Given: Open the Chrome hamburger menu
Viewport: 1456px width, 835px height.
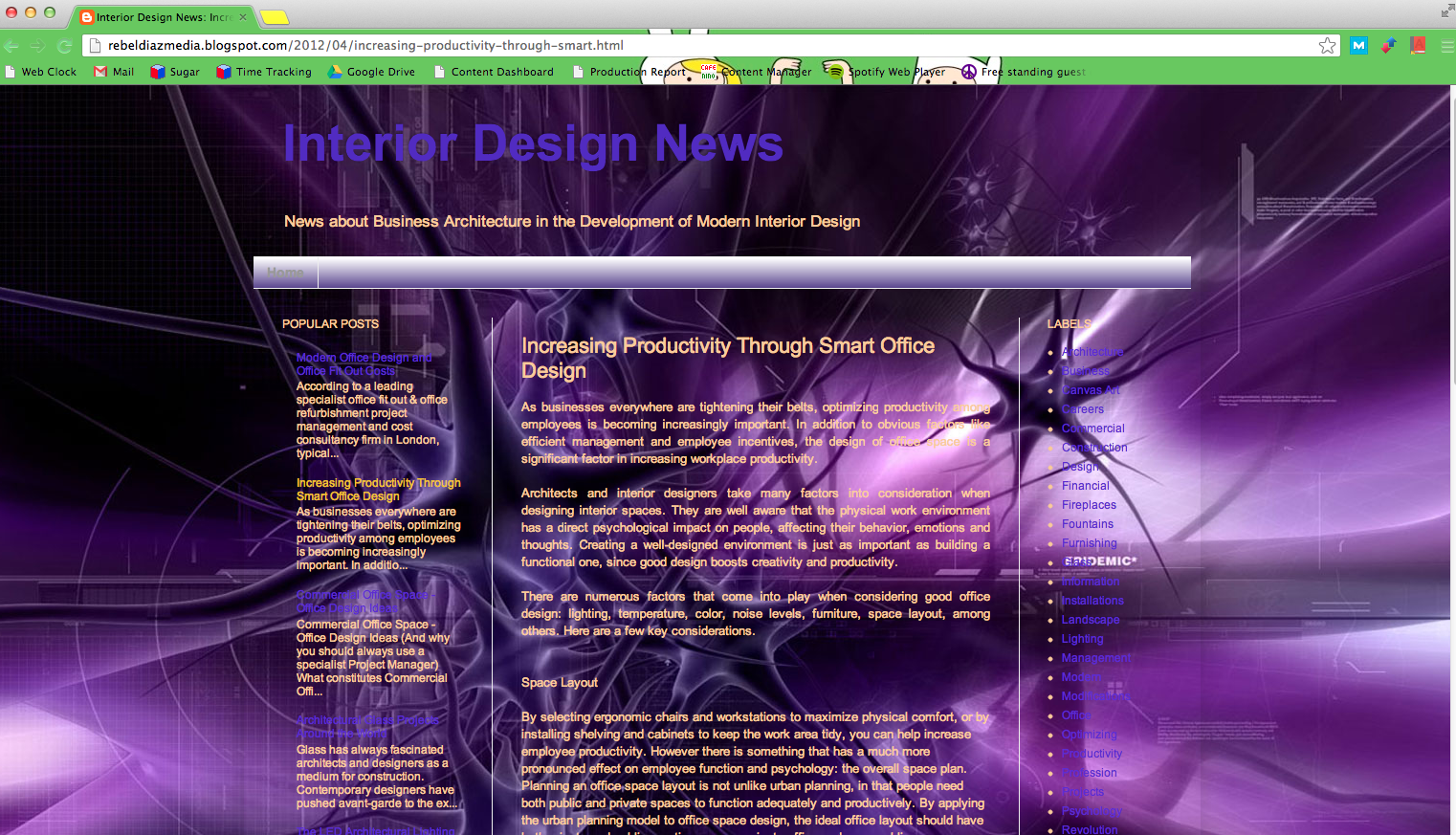Looking at the screenshot, I should [x=1446, y=46].
